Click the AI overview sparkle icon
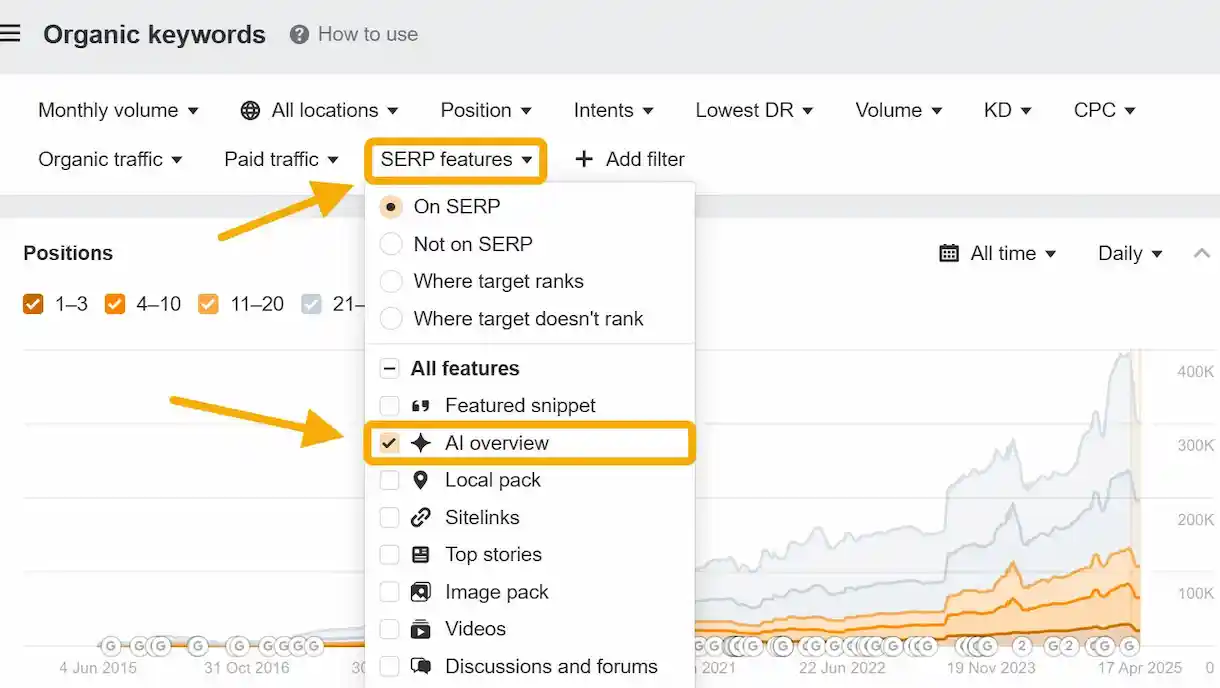 click(421, 443)
